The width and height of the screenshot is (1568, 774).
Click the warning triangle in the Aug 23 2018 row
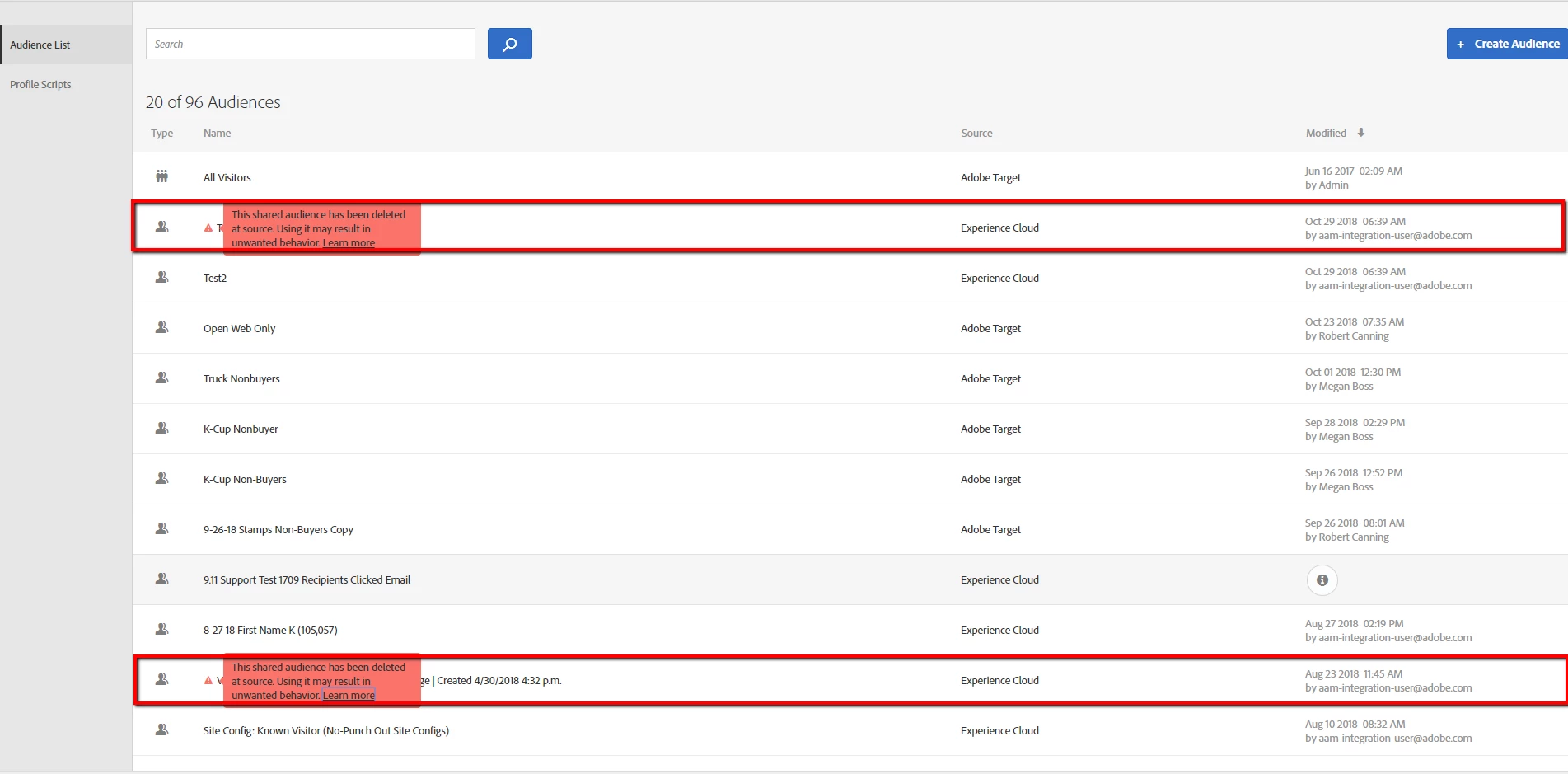click(x=208, y=681)
